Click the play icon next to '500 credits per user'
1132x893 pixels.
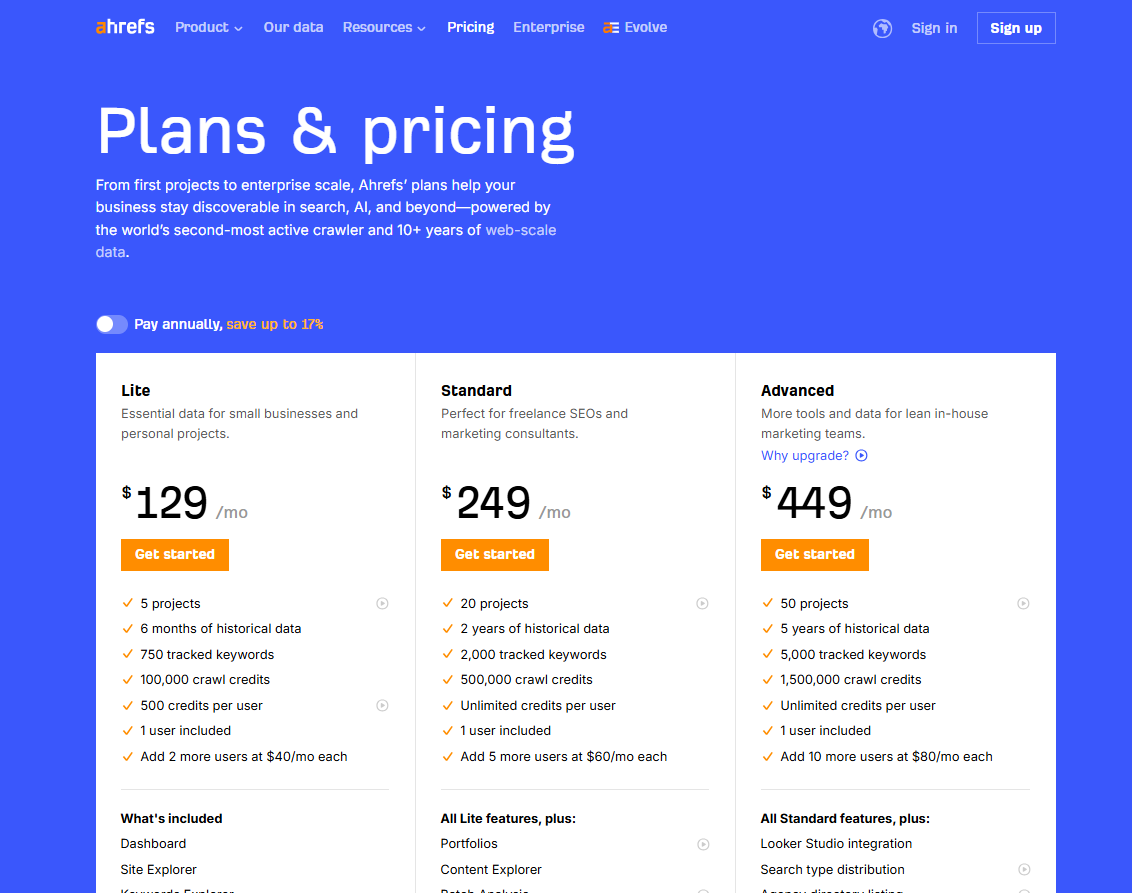[x=382, y=705]
